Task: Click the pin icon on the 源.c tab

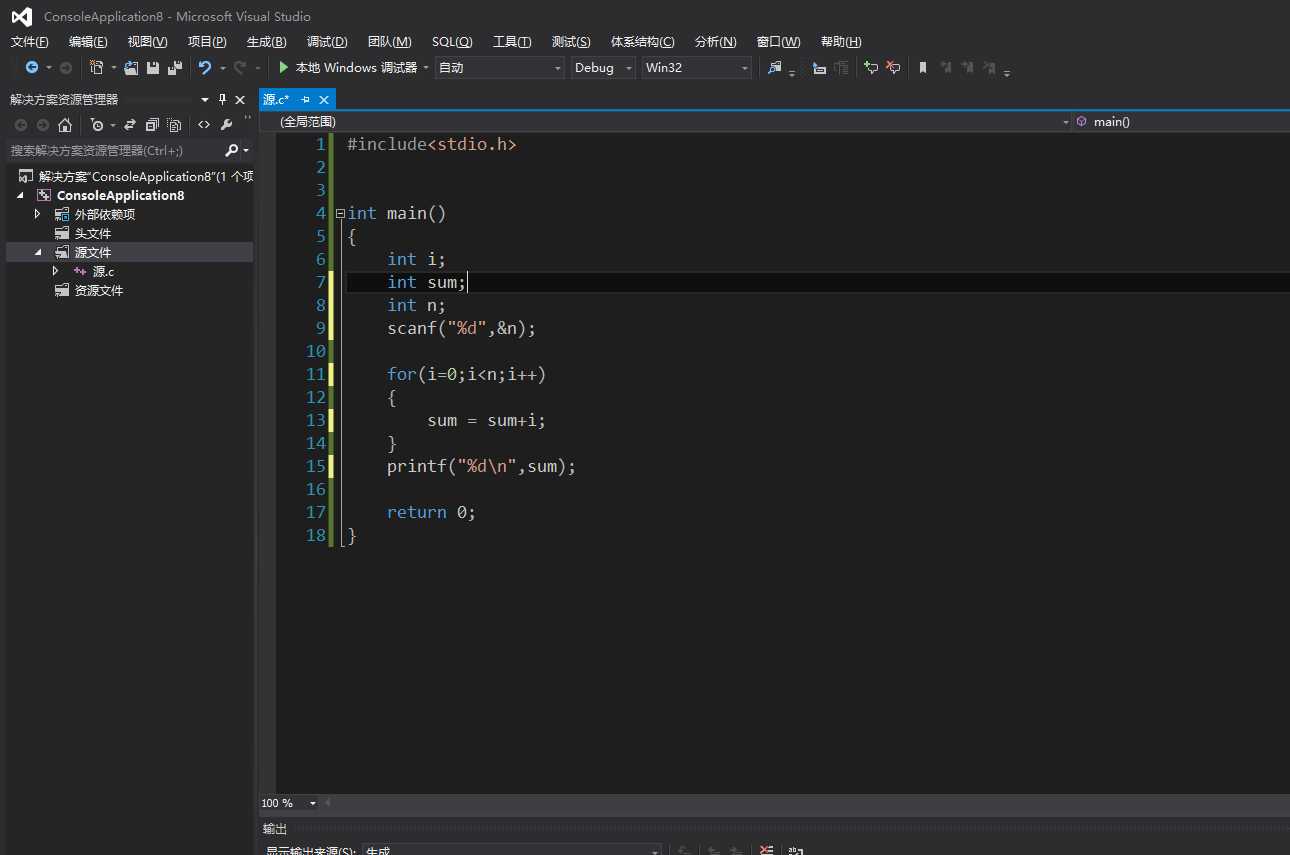Action: point(305,100)
